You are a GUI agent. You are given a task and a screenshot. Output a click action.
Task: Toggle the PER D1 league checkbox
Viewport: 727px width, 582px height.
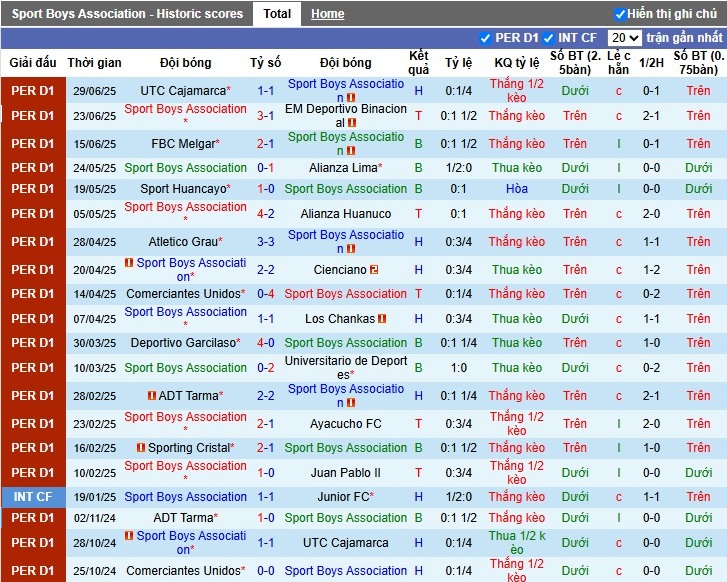click(x=485, y=38)
